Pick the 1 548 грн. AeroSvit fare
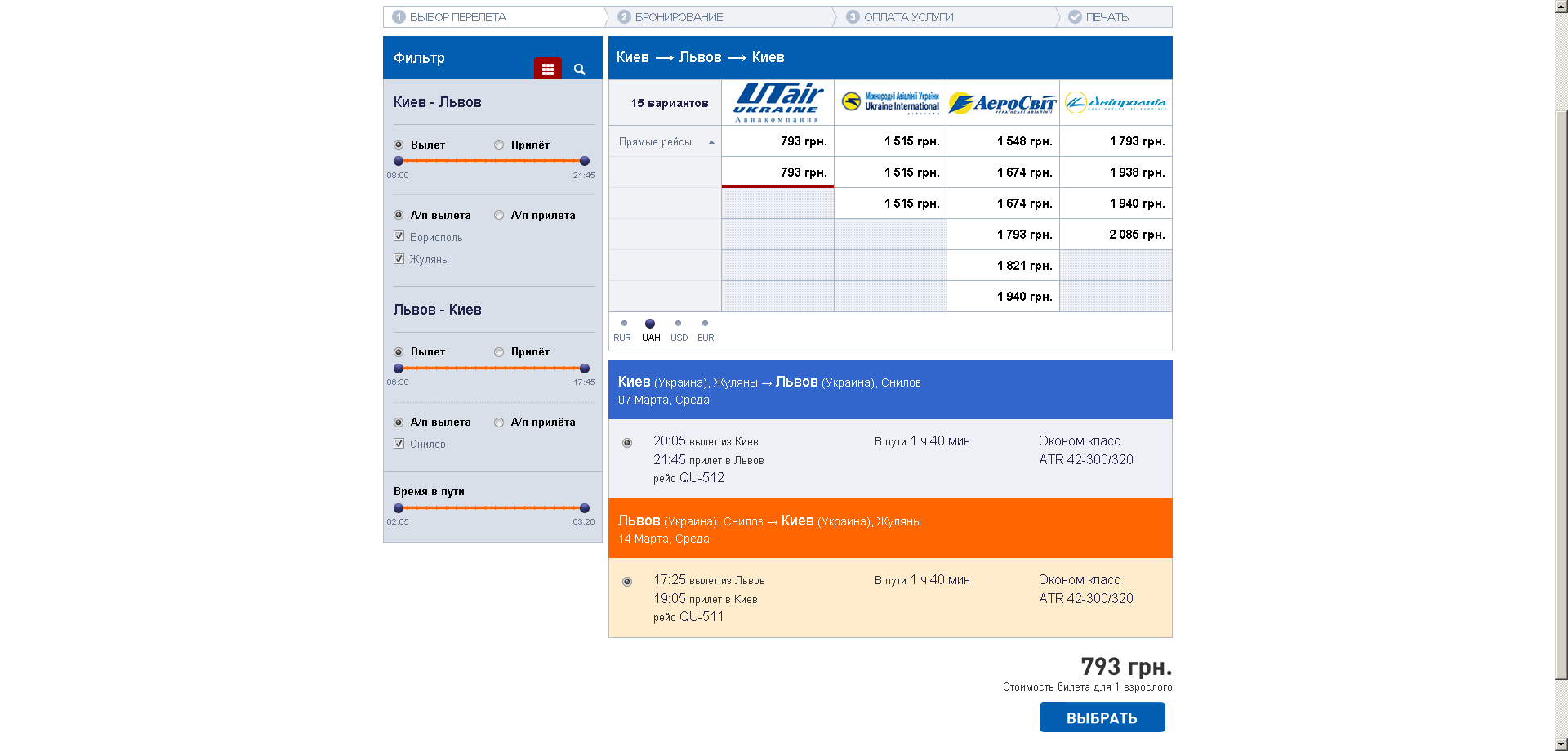 coord(1024,141)
